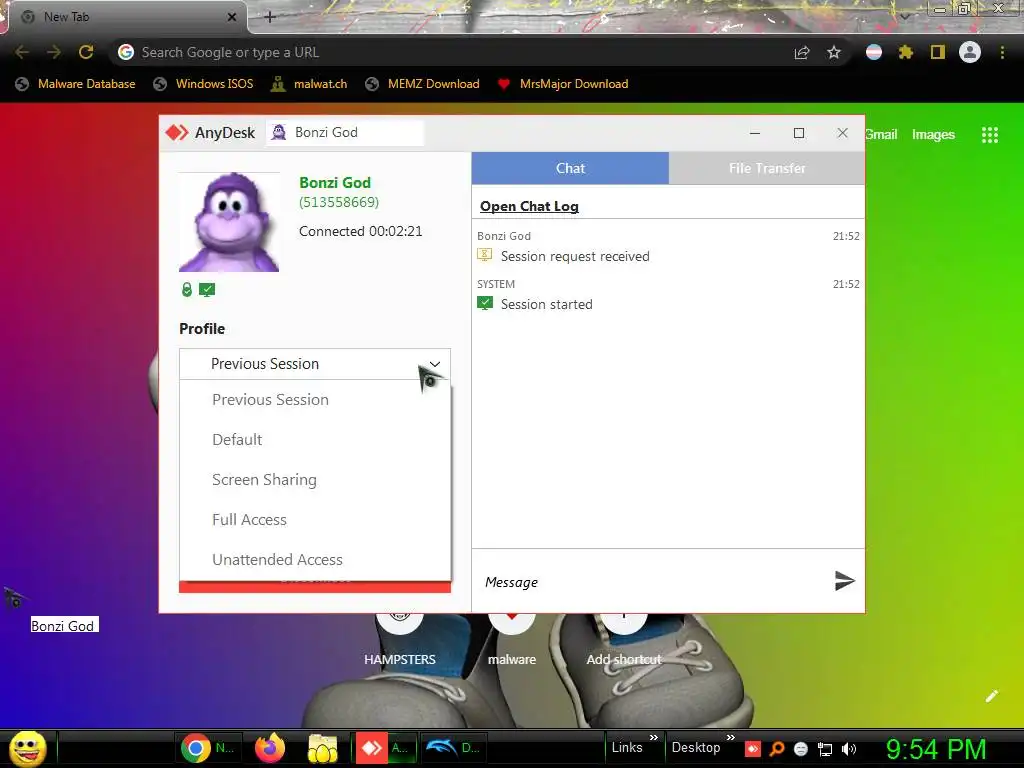Open the tab search chevron in Chrome
1024x768 pixels.
905,16
